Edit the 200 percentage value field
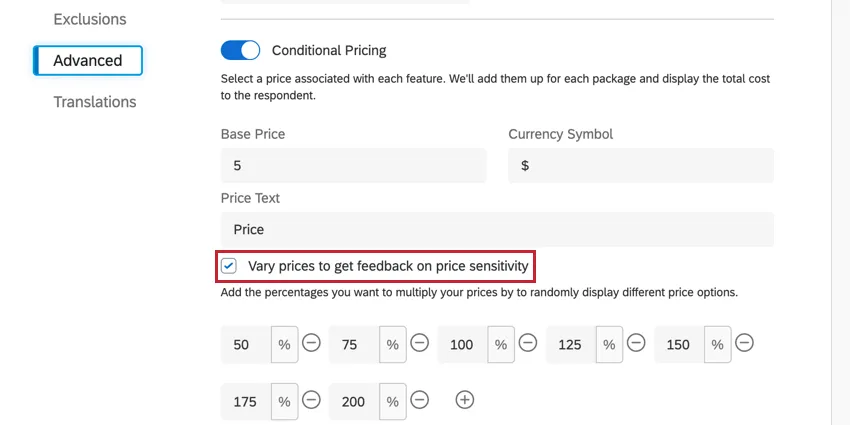The image size is (850, 425). tap(353, 401)
